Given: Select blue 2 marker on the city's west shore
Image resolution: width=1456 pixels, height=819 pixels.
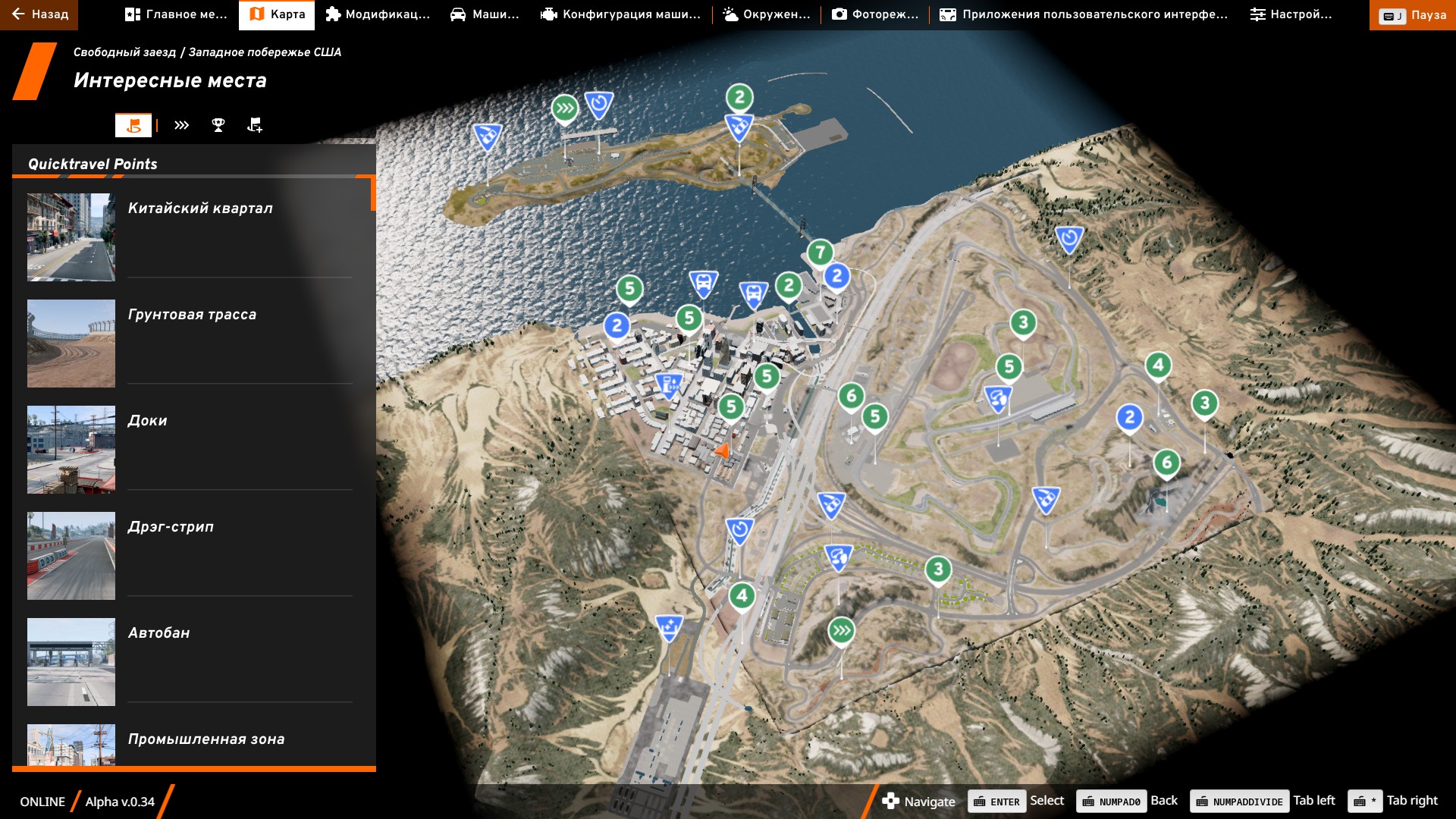Looking at the screenshot, I should (617, 327).
